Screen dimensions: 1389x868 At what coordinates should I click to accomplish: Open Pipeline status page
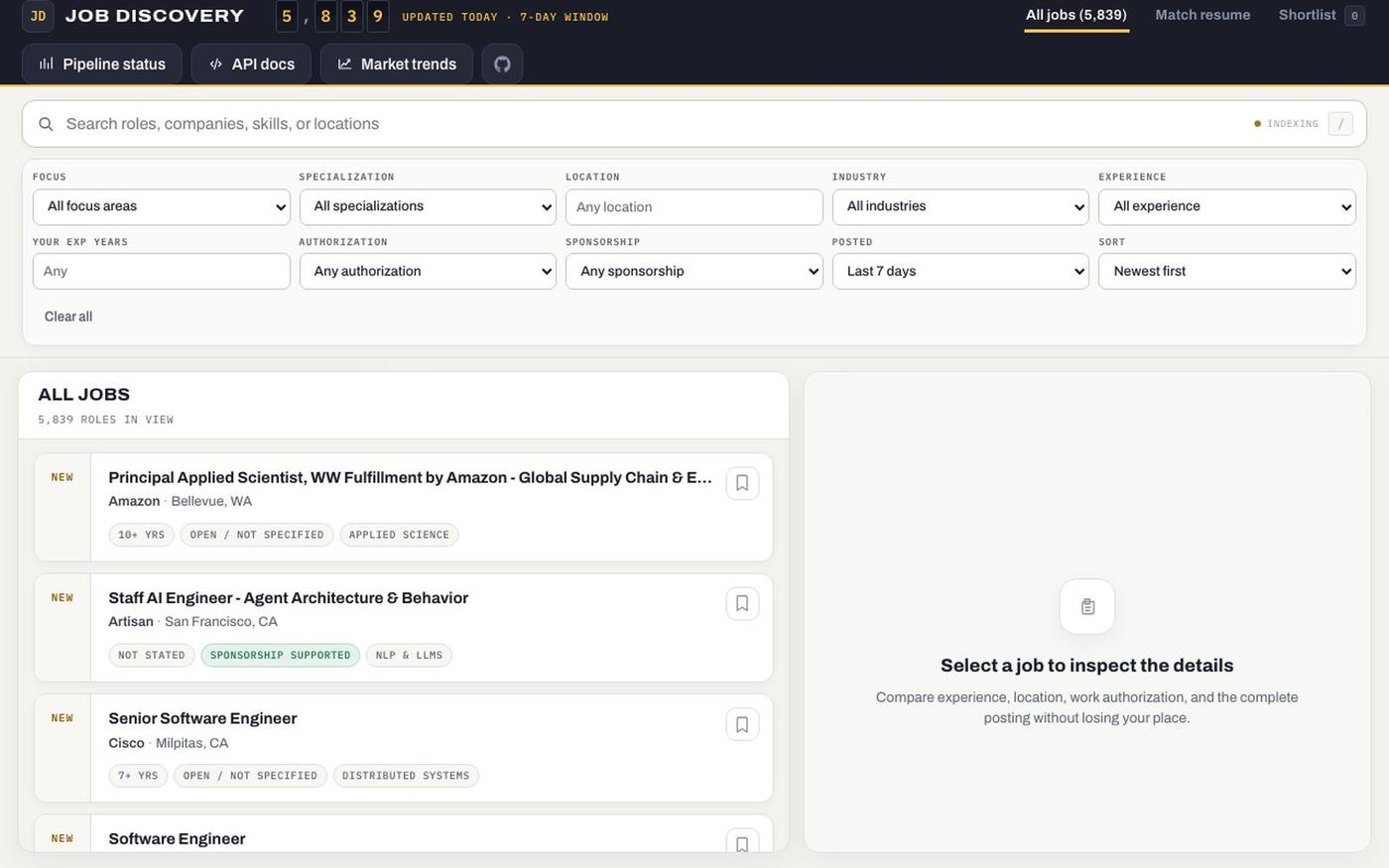tap(102, 64)
